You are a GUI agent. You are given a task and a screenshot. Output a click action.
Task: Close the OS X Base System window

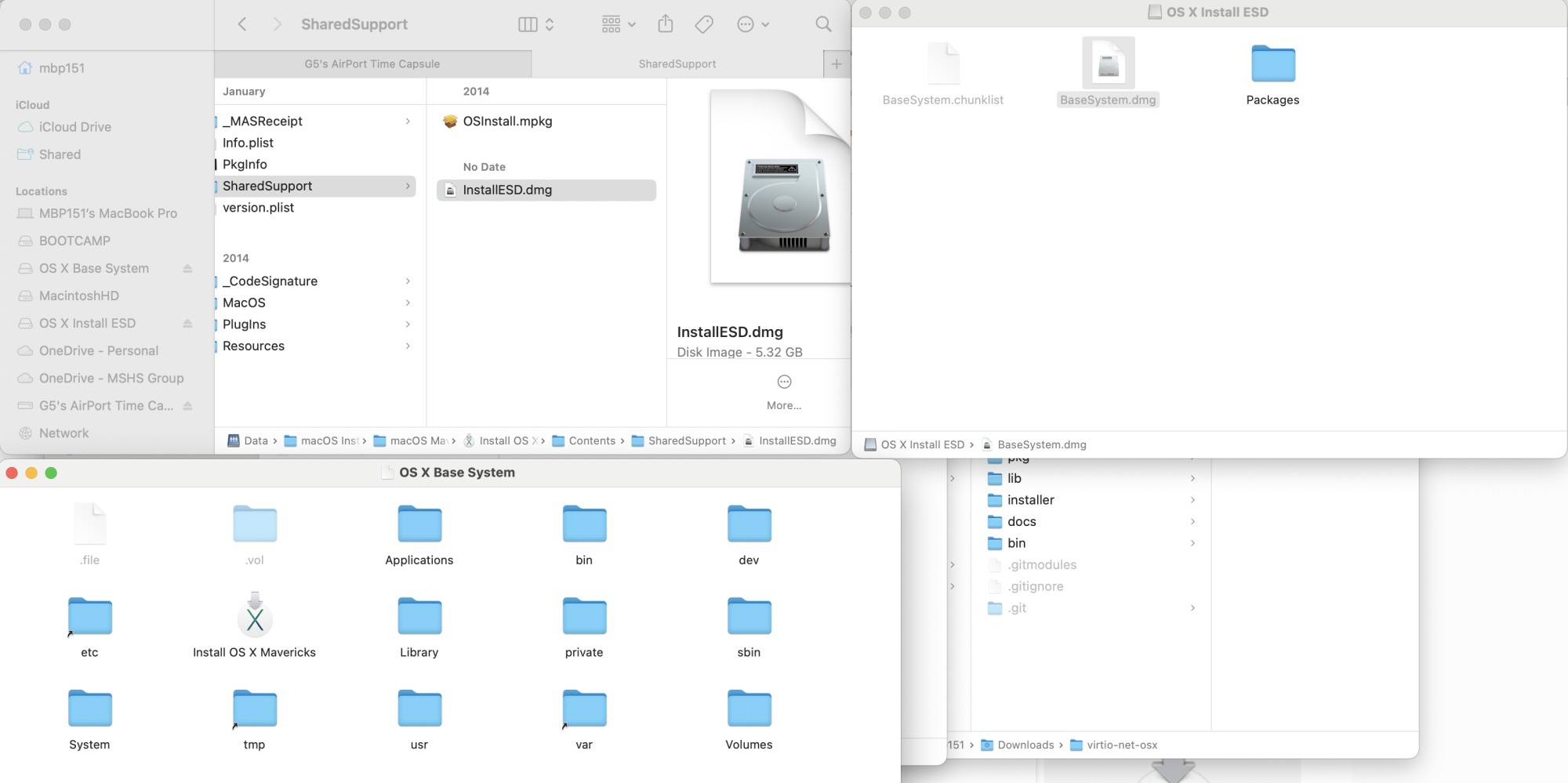tap(12, 473)
